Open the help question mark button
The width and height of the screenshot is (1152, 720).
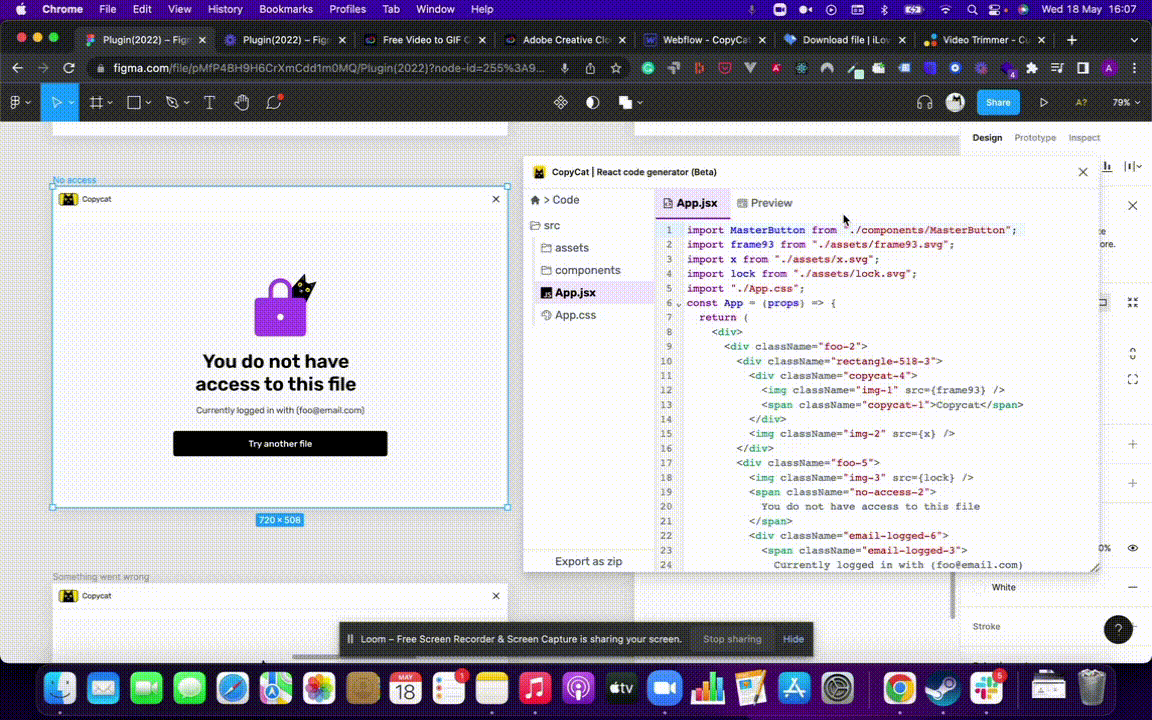point(1118,629)
